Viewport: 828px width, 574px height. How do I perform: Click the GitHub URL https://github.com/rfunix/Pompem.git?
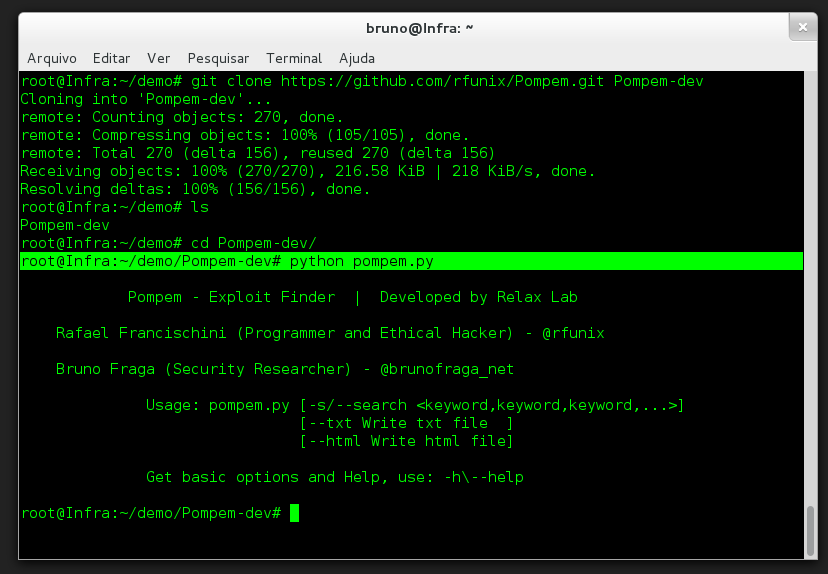443,81
